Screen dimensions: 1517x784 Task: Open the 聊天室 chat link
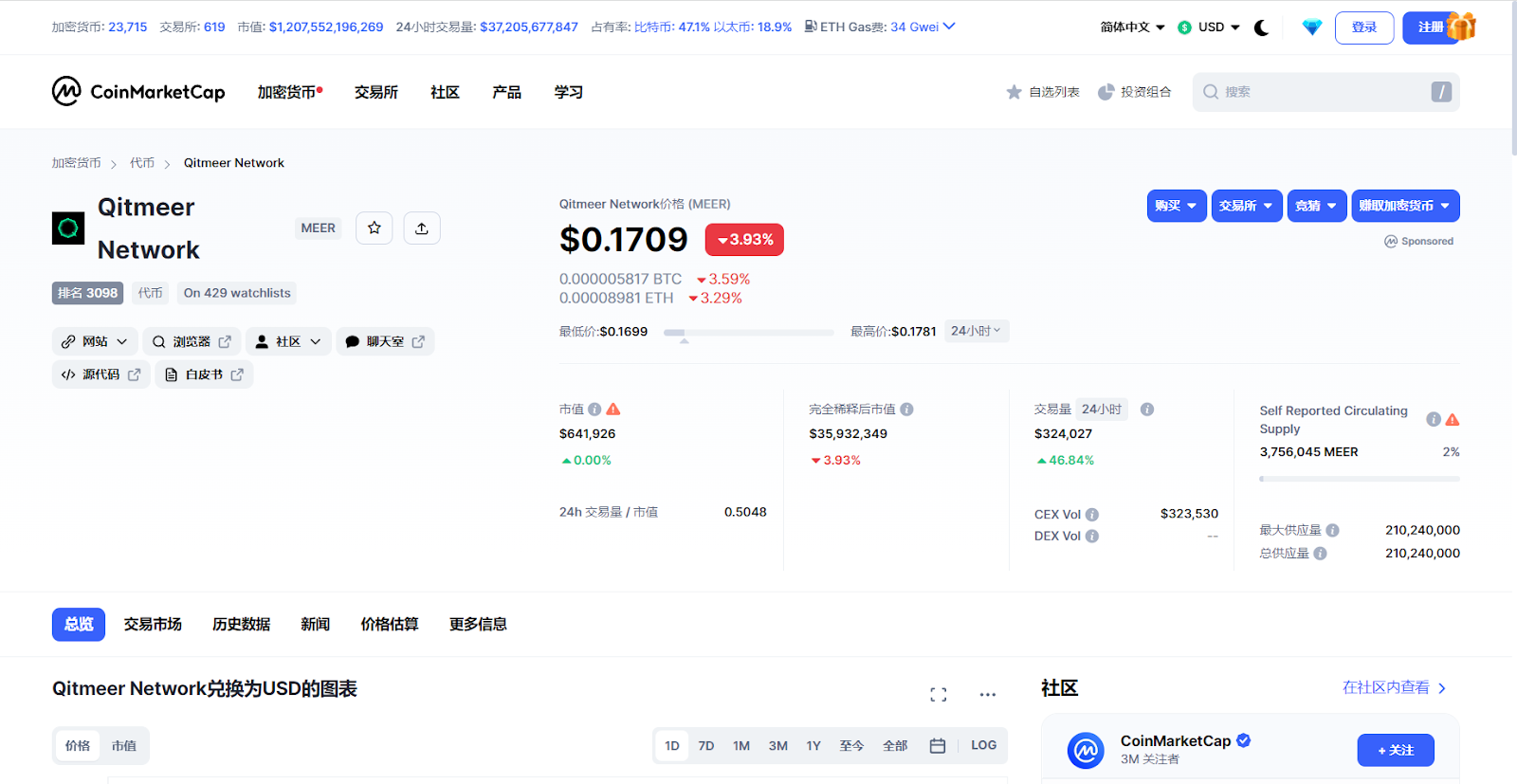click(x=385, y=341)
